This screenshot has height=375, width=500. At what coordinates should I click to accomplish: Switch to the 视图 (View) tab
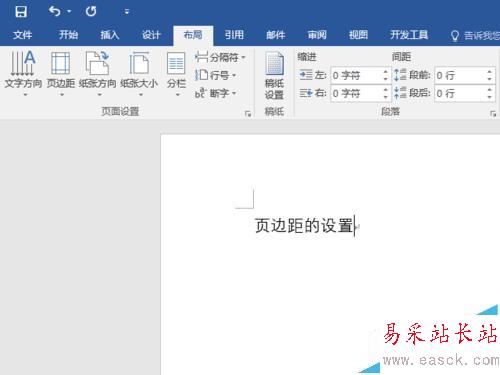(x=358, y=35)
